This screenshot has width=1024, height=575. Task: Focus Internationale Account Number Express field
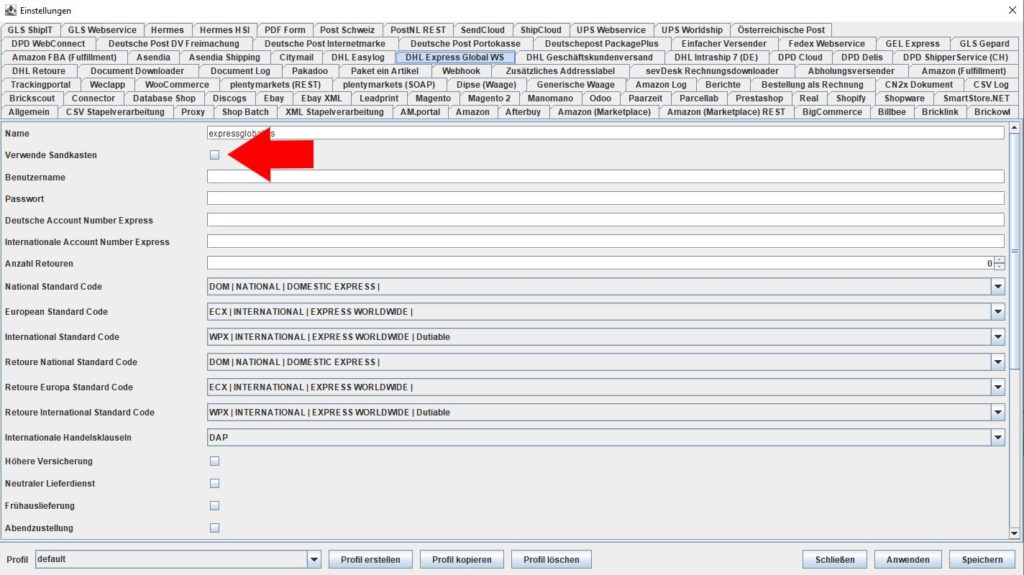(605, 242)
